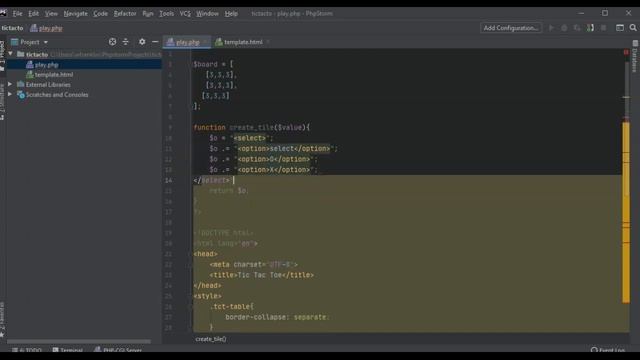
Task: Click line number 14 in the gutter
Action: pyautogui.click(x=169, y=180)
